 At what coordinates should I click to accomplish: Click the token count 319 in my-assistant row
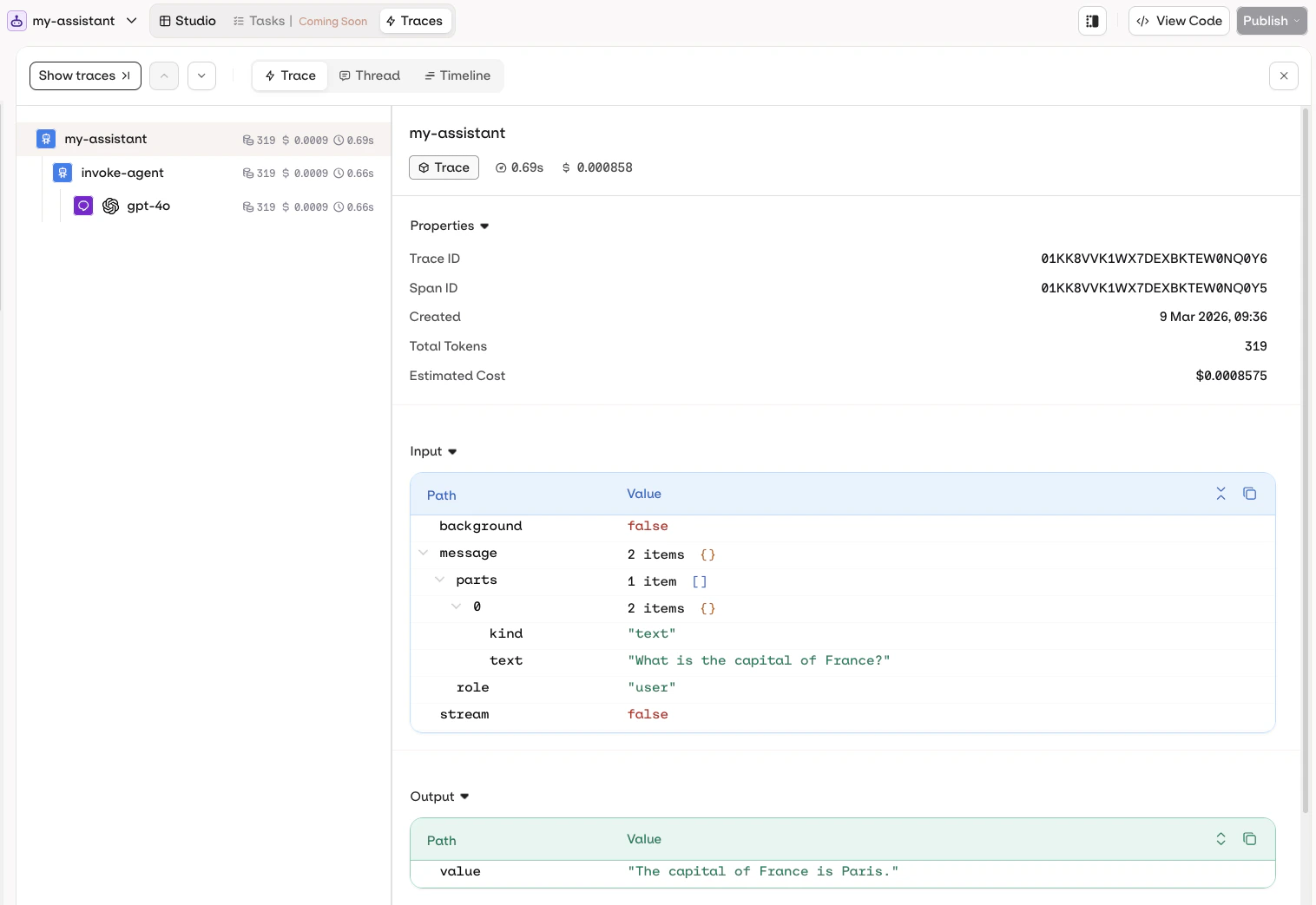tap(260, 140)
